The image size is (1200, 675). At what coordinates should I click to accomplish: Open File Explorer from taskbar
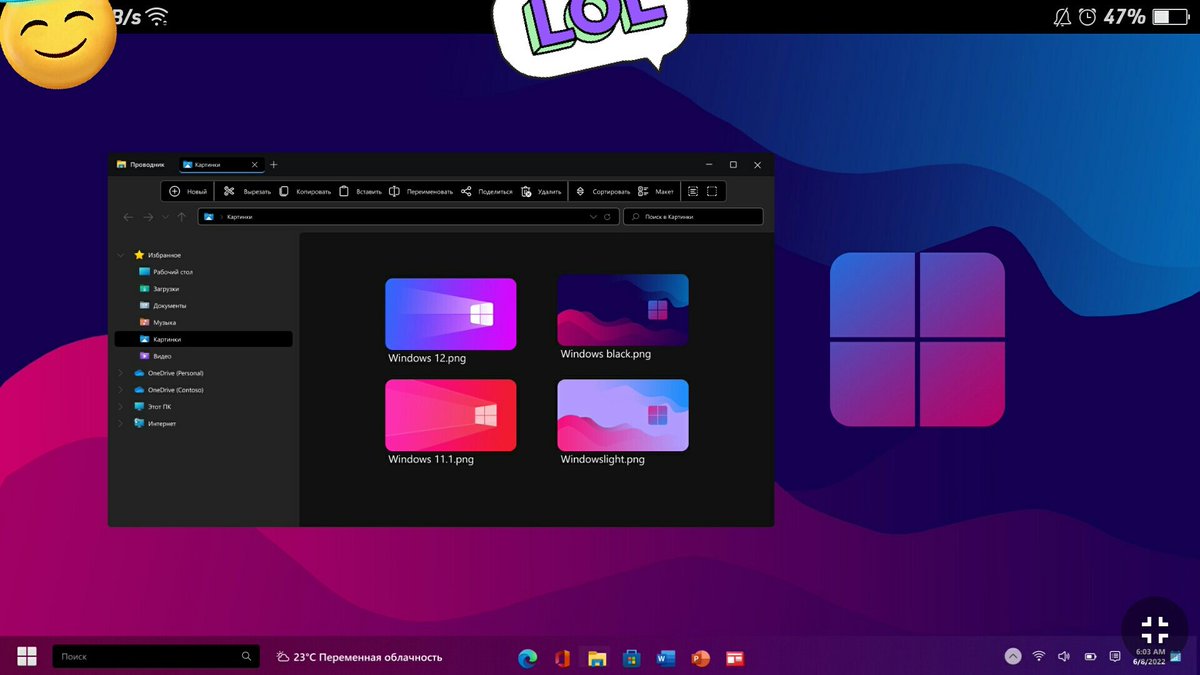(597, 658)
